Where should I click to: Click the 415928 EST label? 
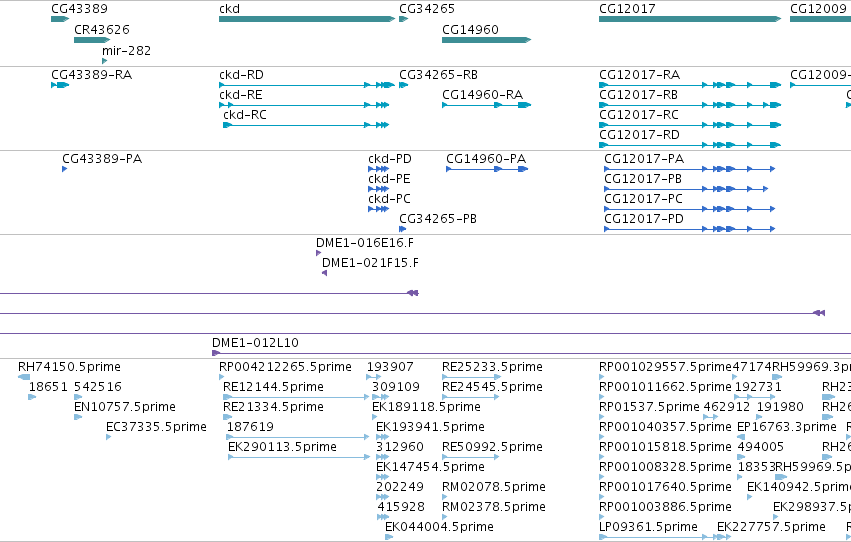[x=401, y=507]
